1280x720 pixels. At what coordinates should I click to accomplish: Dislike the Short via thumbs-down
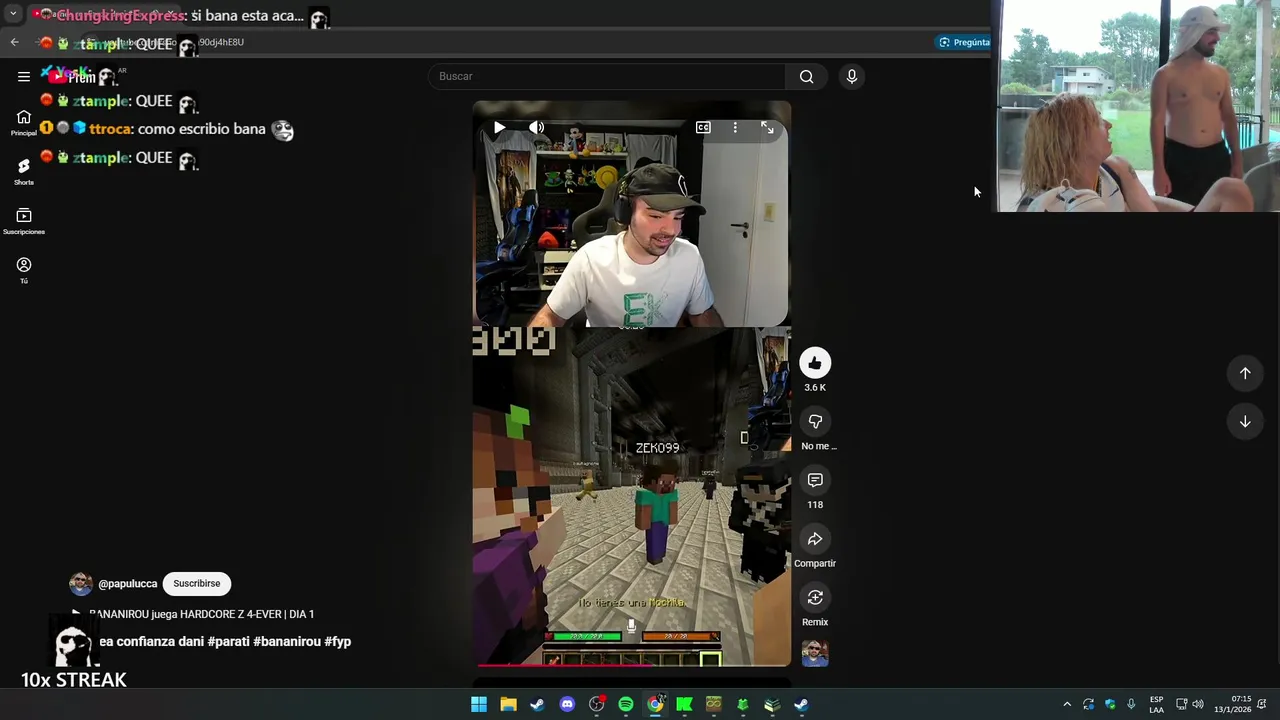(x=815, y=422)
